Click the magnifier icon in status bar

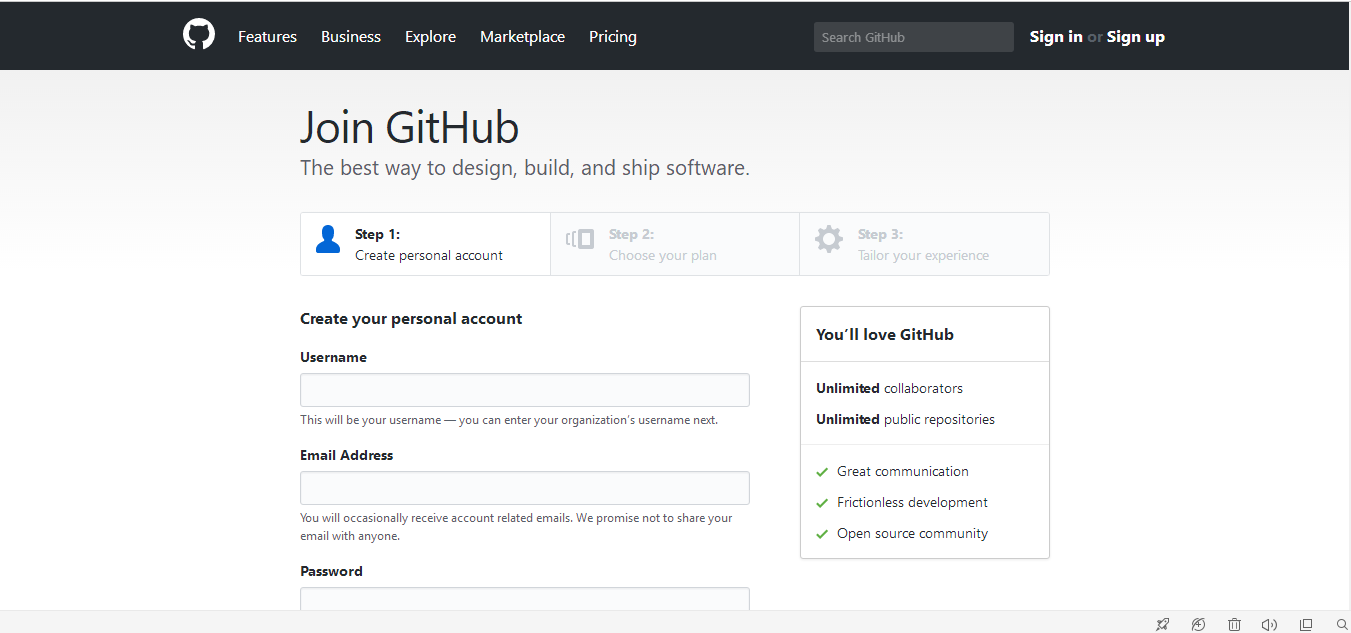(x=1342, y=625)
